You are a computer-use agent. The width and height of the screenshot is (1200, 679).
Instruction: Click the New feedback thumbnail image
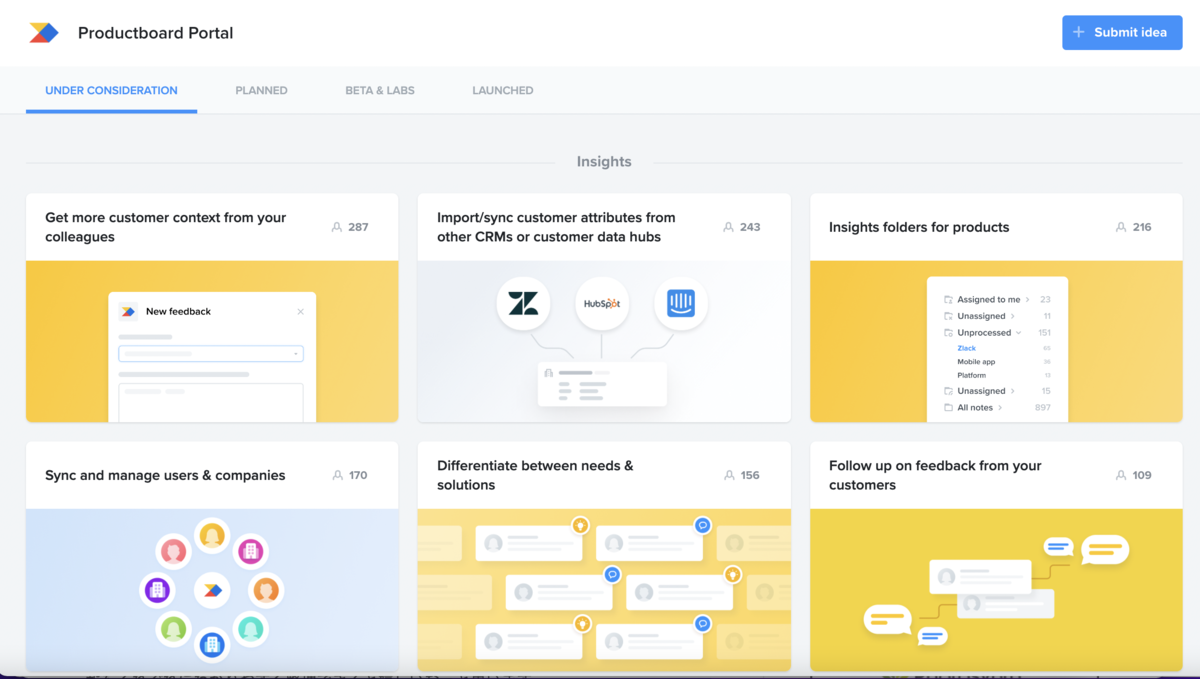pos(212,342)
